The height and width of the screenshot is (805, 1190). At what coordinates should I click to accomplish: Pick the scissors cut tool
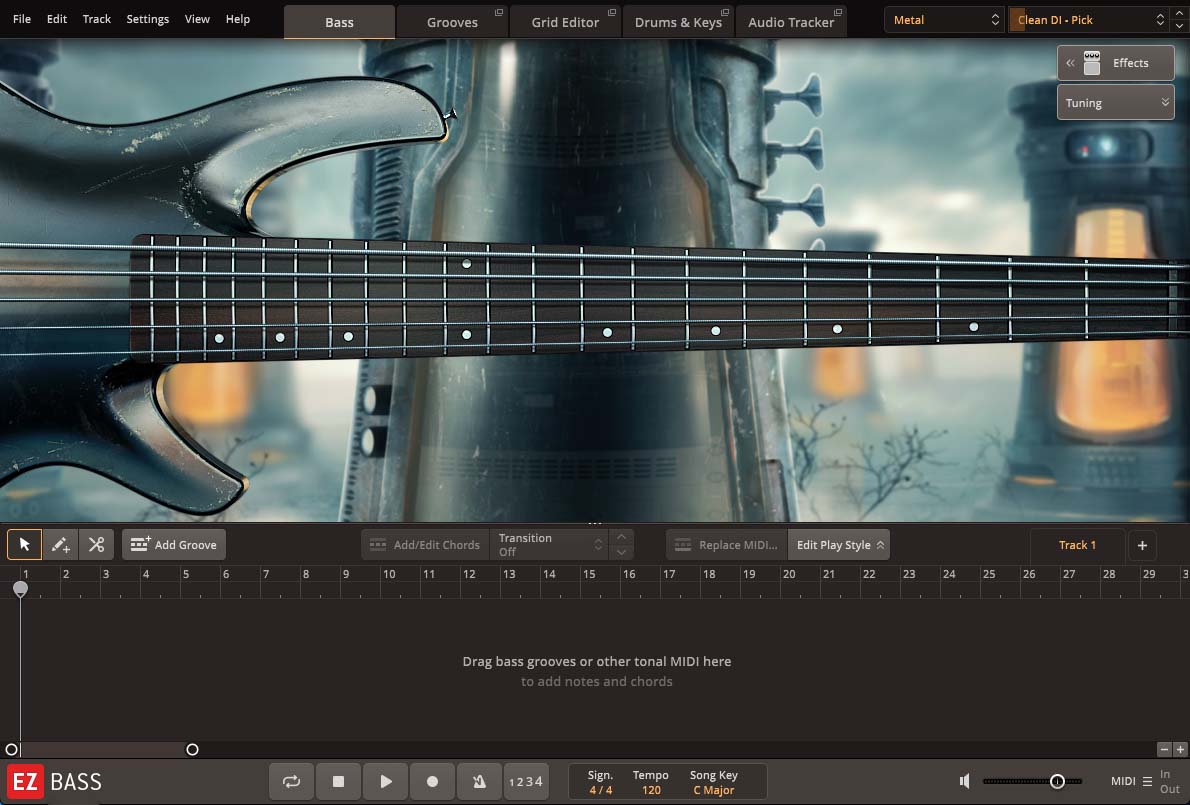click(96, 544)
